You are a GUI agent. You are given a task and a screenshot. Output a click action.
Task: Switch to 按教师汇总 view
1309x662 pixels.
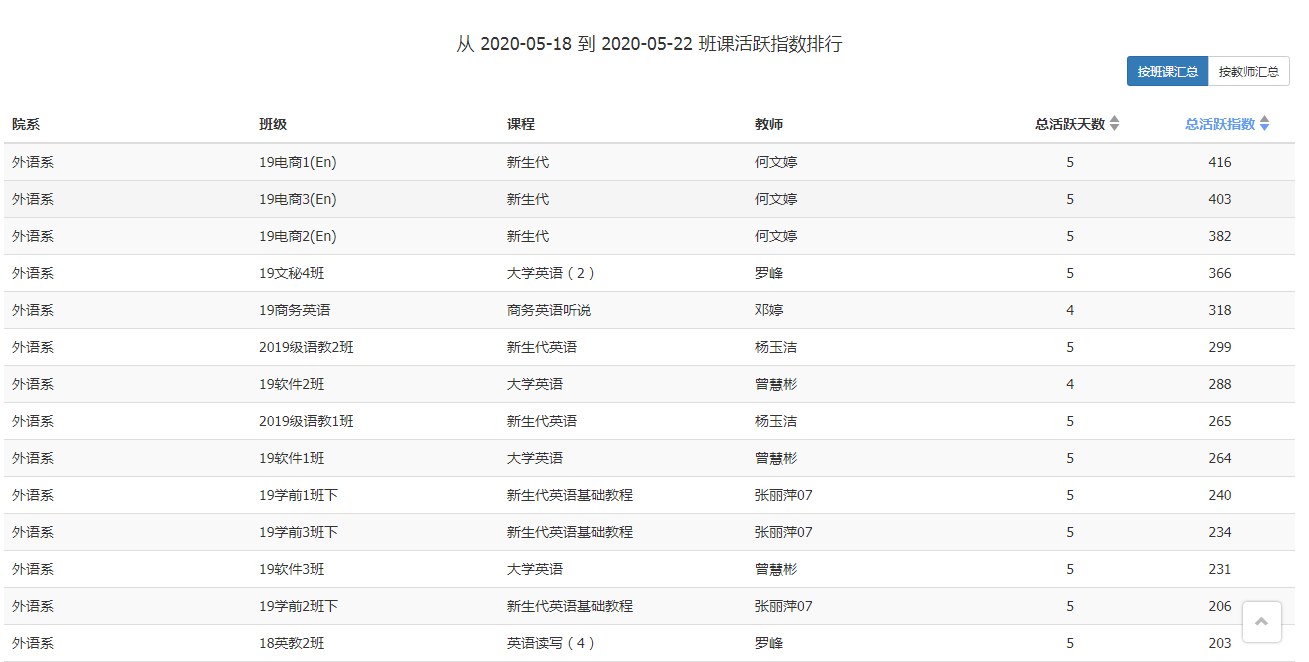coord(1249,72)
